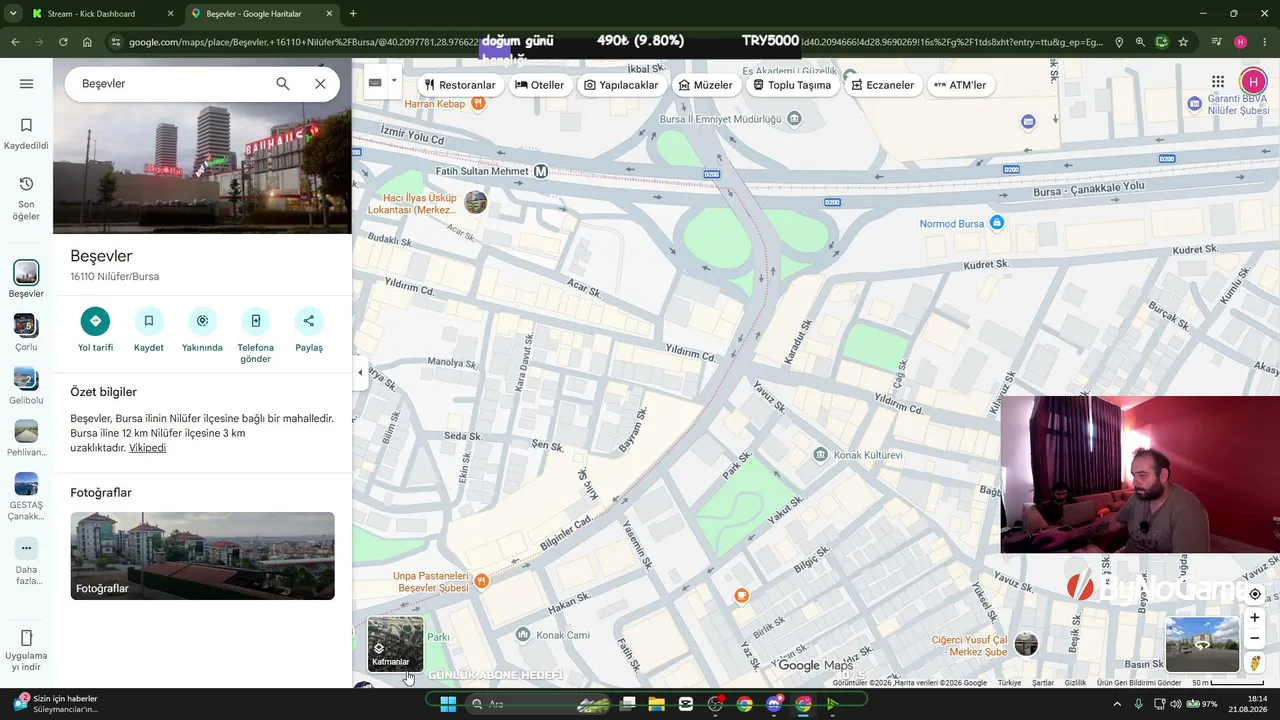This screenshot has height=720, width=1280.
Task: Click the Gizlilik privacy link
Action: 1075,683
